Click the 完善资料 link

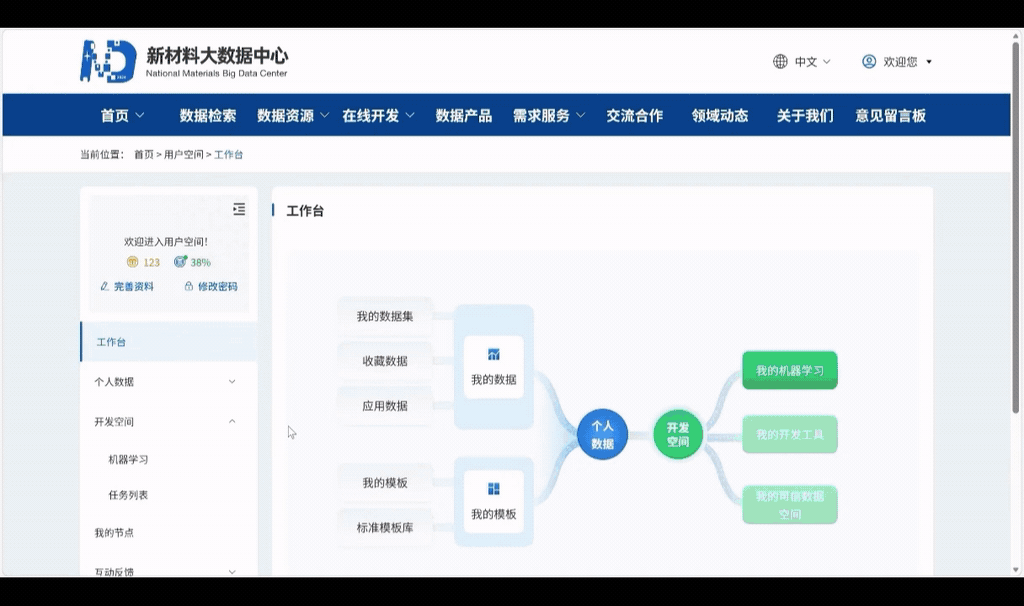(134, 286)
